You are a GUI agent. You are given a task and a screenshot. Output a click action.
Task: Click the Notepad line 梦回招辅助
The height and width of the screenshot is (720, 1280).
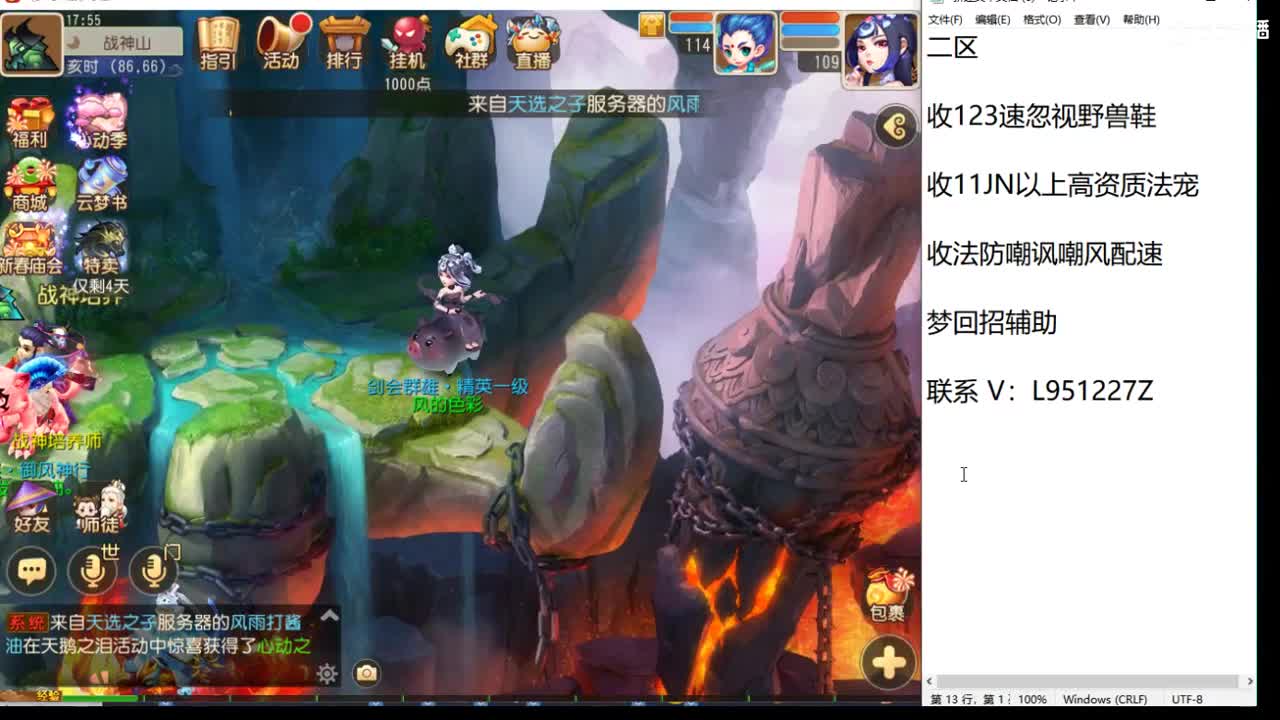tap(992, 323)
